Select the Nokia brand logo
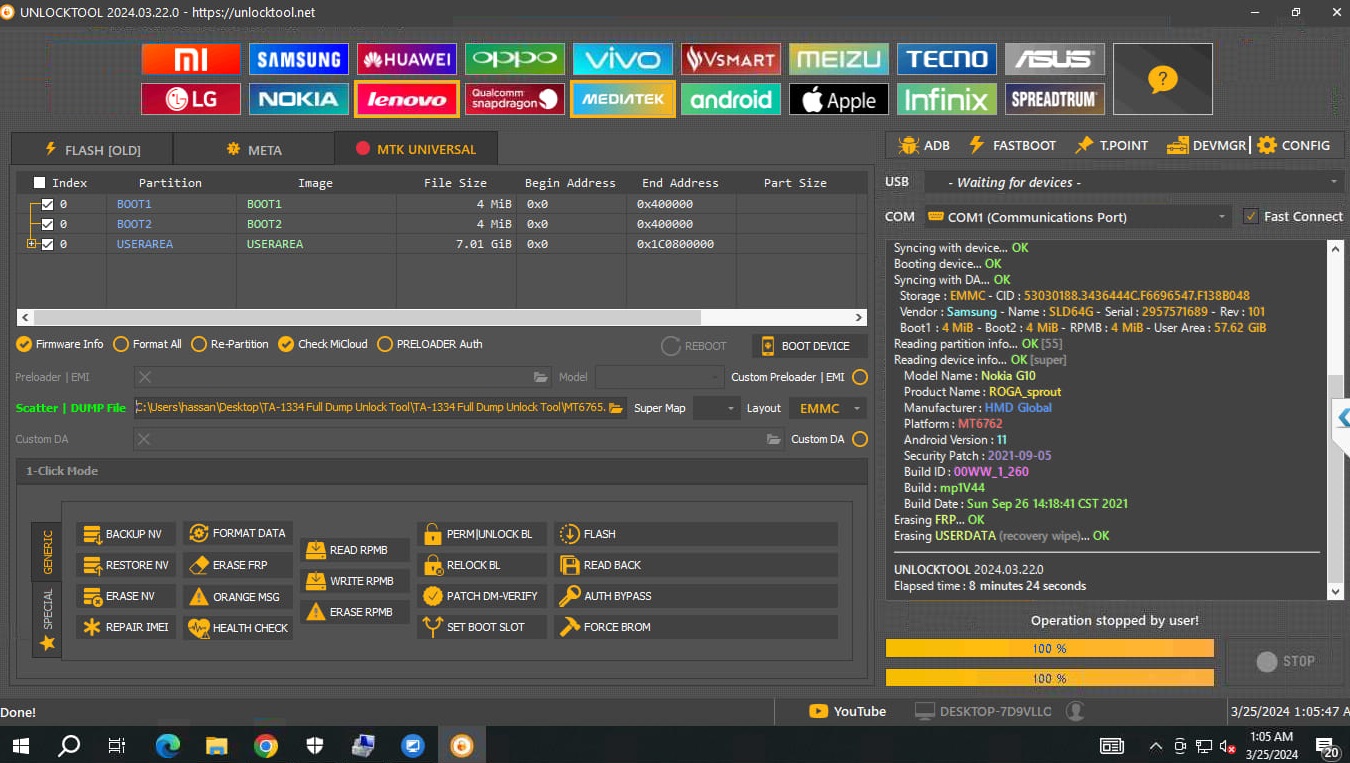This screenshot has height=763, width=1350. [x=299, y=99]
